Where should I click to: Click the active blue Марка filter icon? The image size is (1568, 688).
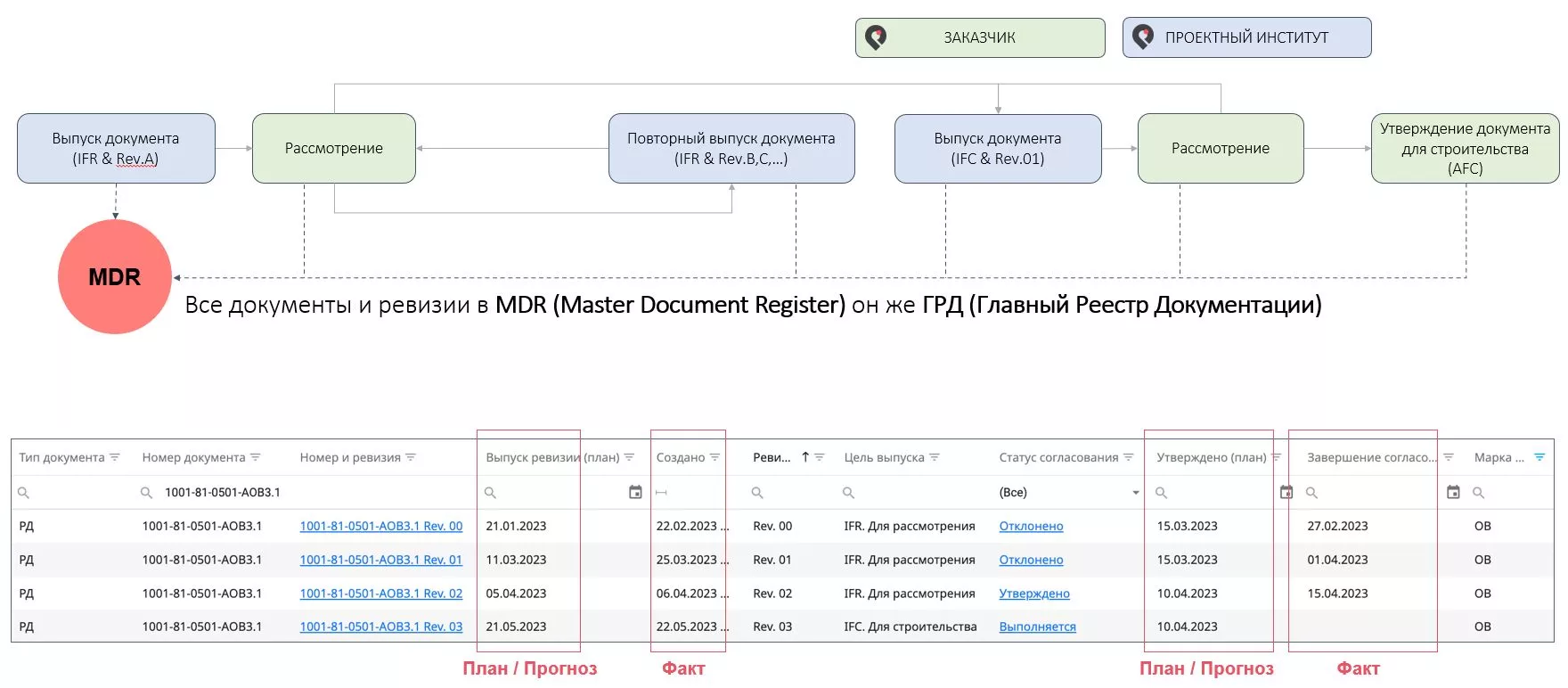coord(1539,457)
